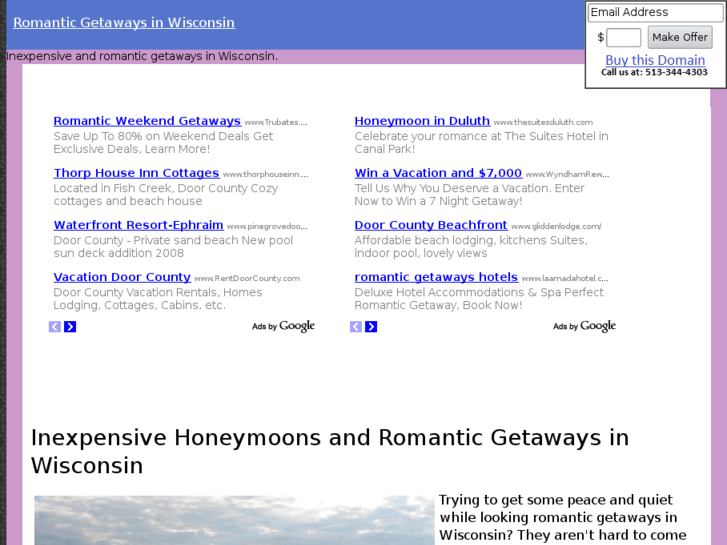
Task: Click 'Save Up To 80% on Weekend Deals' description
Action: (x=163, y=142)
